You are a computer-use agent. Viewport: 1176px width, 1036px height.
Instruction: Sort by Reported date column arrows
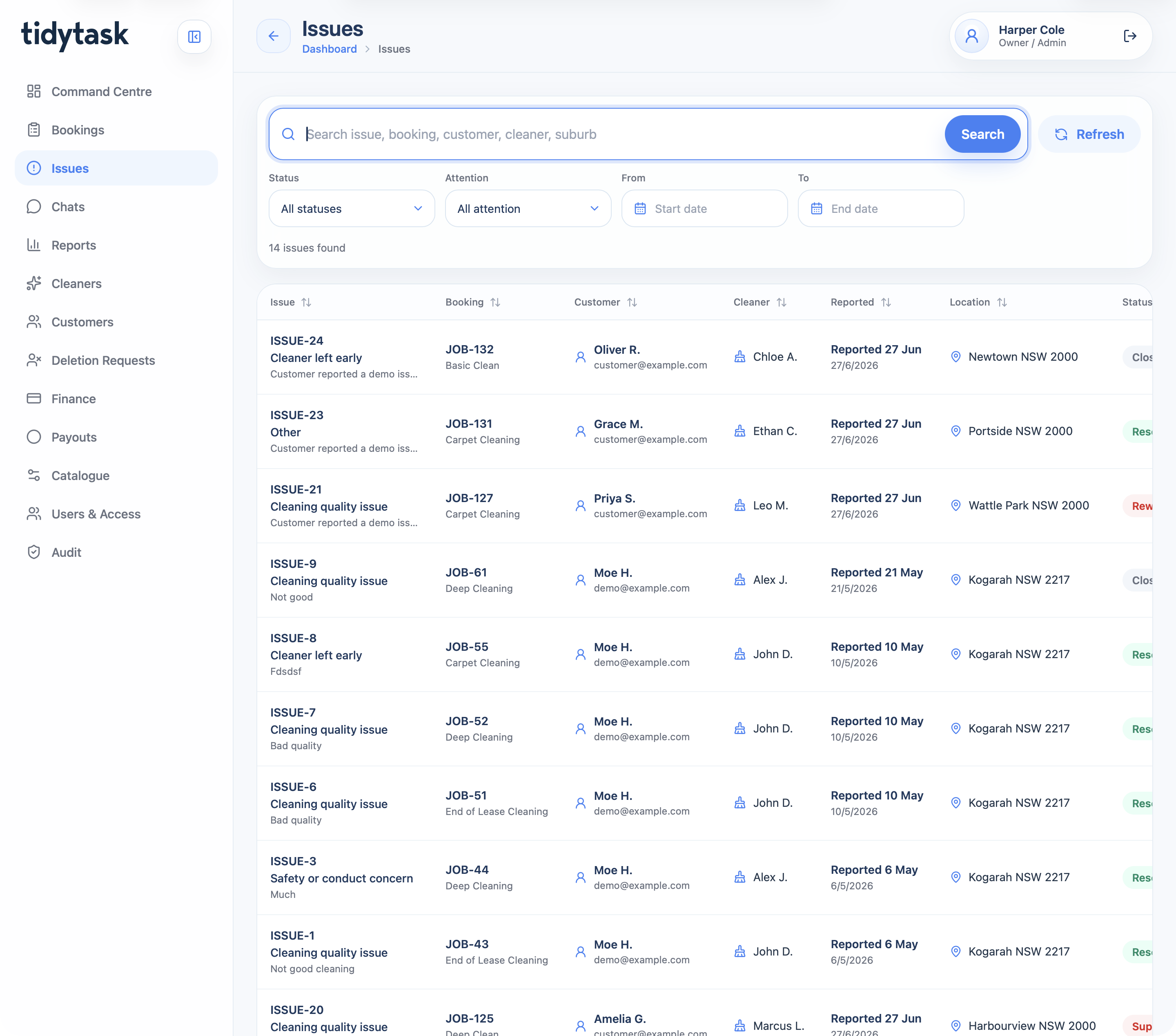pyautogui.click(x=886, y=302)
